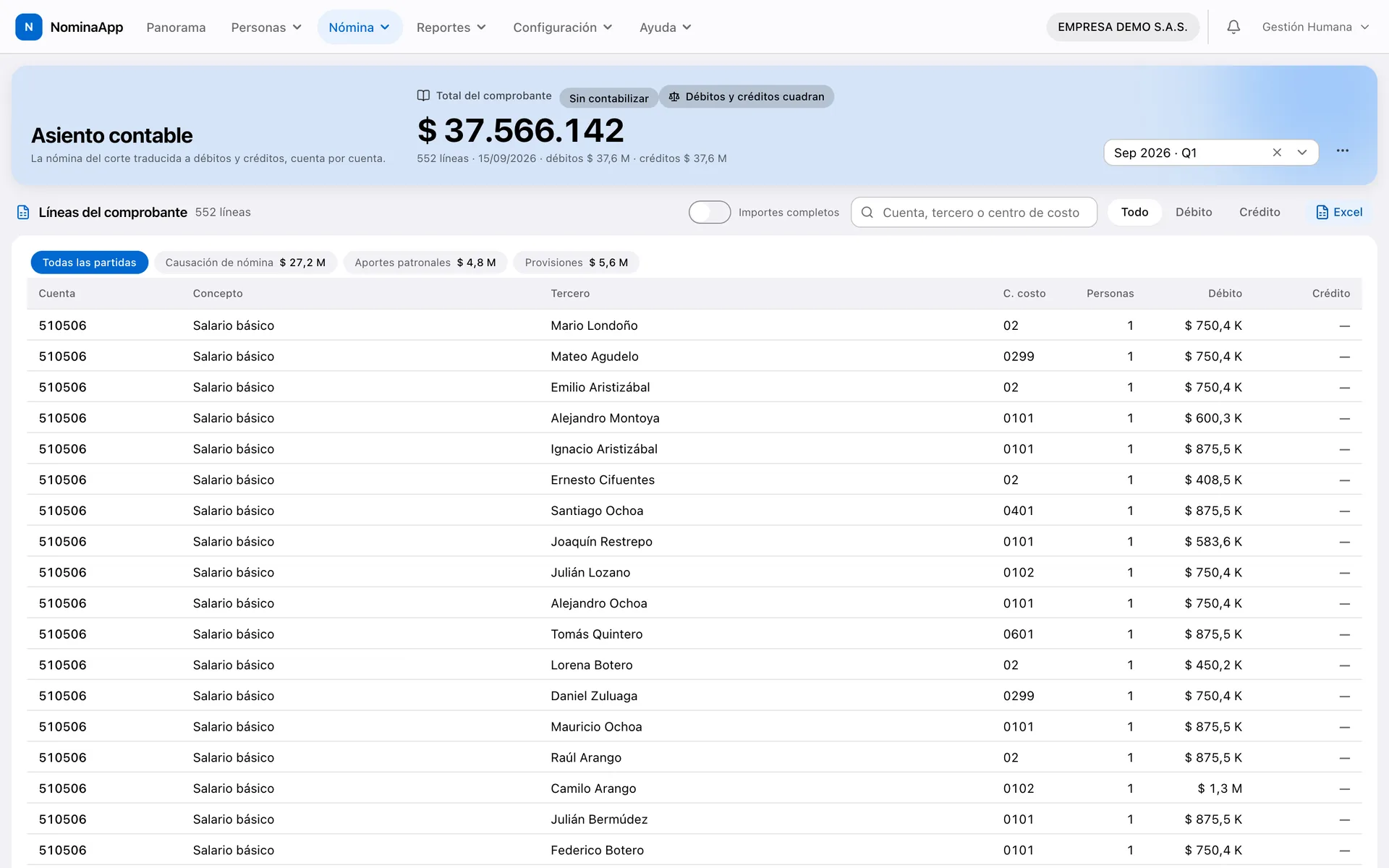Show the Aportes patronales group
This screenshot has height=868, width=1389.
(425, 263)
